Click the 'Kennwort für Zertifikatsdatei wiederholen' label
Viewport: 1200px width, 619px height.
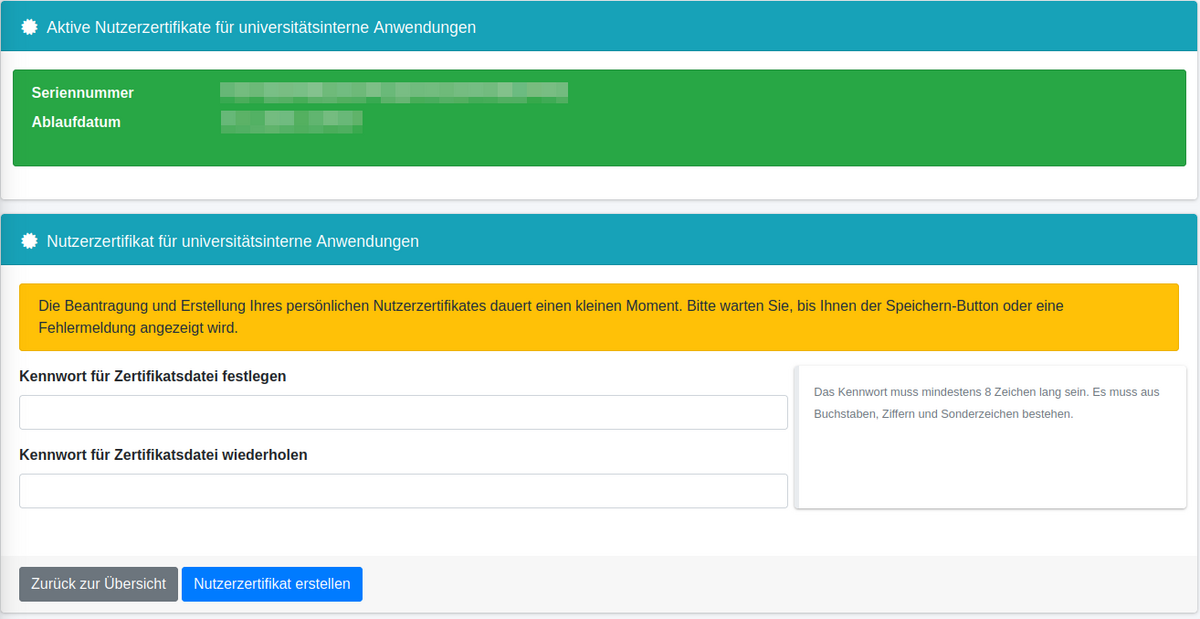coord(163,454)
